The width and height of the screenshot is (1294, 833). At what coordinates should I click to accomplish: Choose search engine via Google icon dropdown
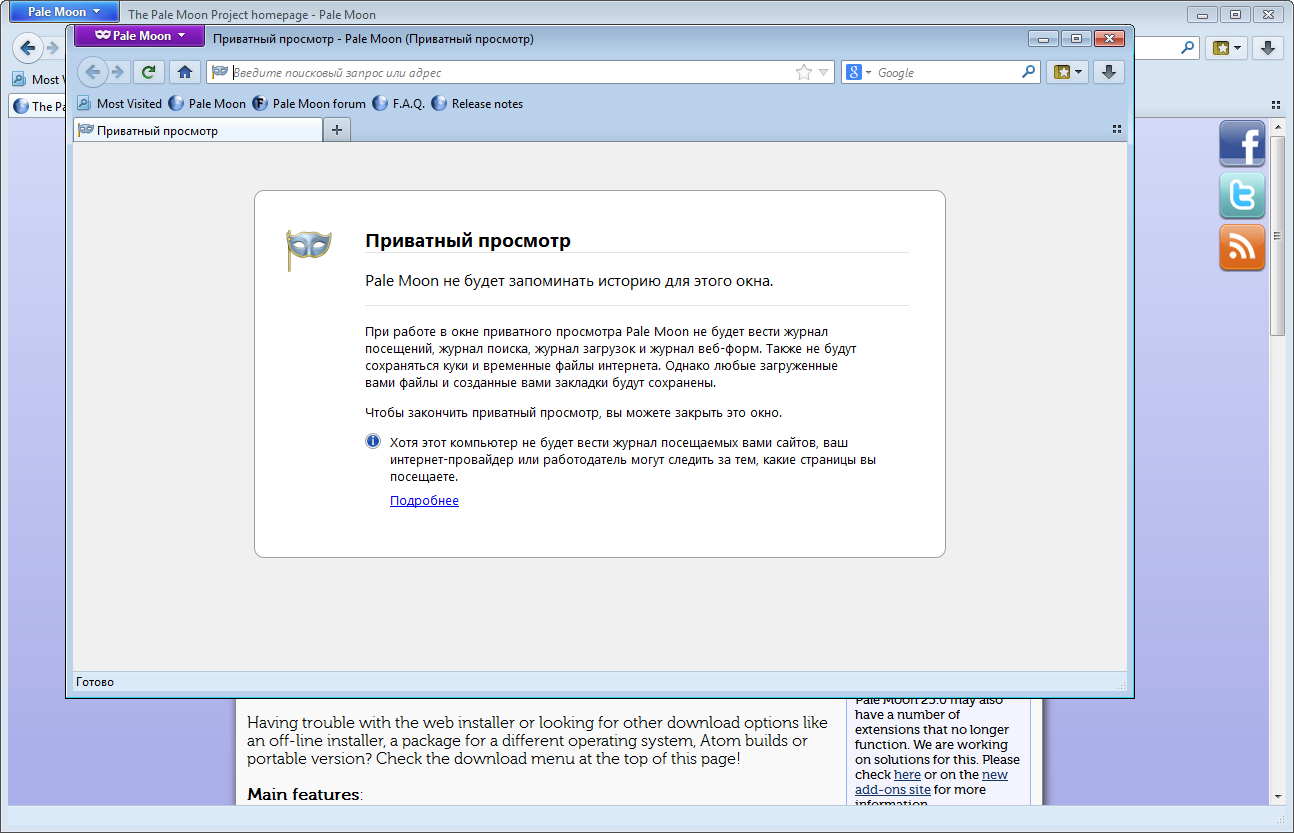click(859, 72)
